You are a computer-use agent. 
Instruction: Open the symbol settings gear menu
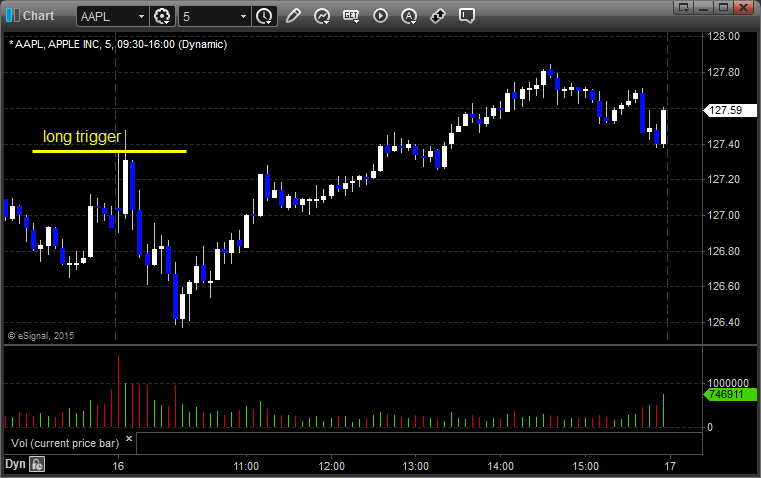pos(162,16)
